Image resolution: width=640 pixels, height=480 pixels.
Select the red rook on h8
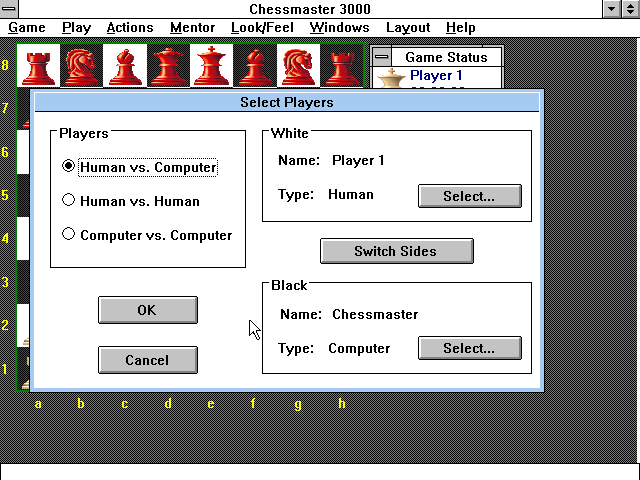click(342, 68)
